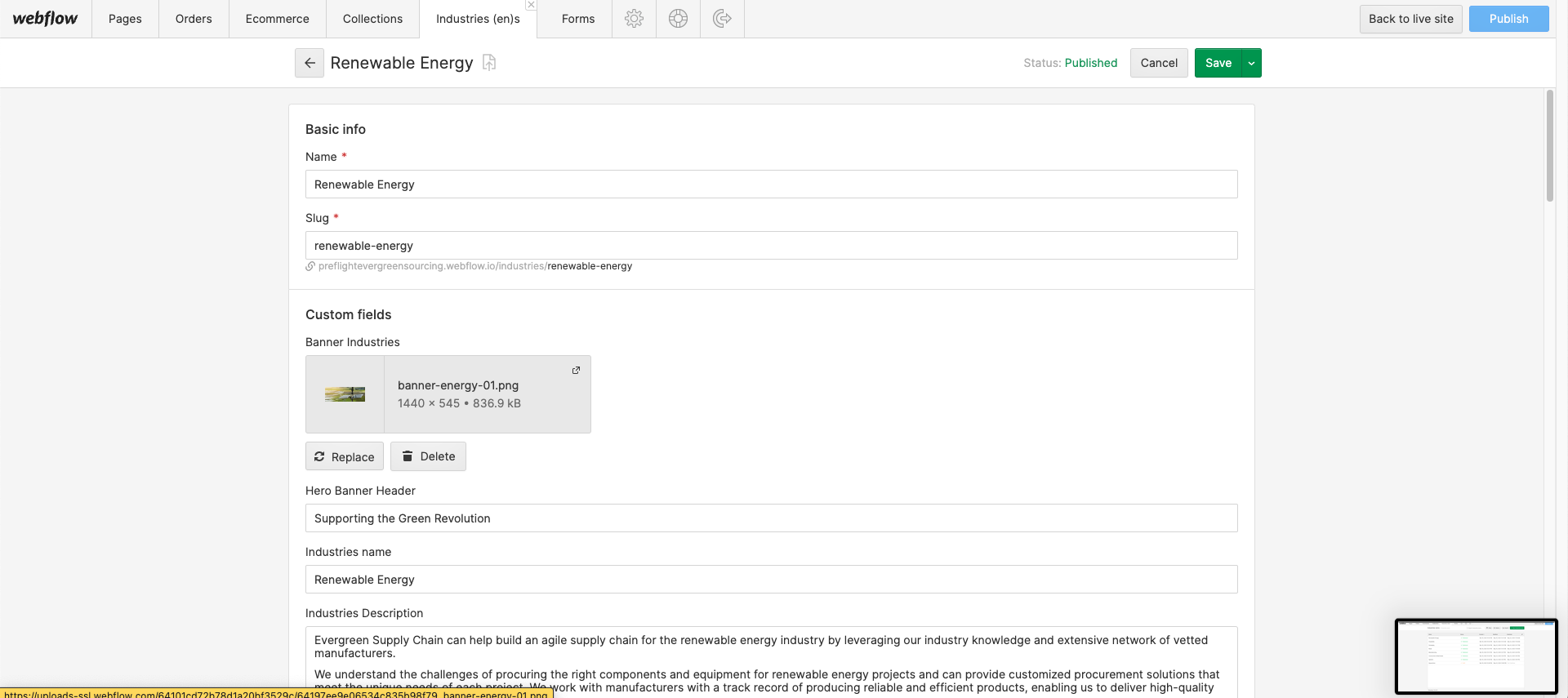Viewport: 1568px width, 698px height.
Task: Save the Renewable Energy item
Action: (1218, 63)
